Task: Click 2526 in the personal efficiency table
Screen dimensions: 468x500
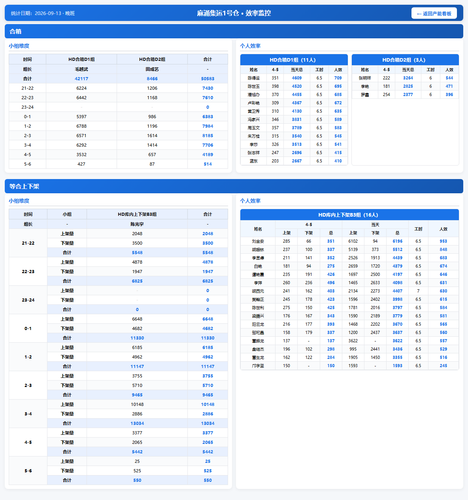Action: point(353,258)
